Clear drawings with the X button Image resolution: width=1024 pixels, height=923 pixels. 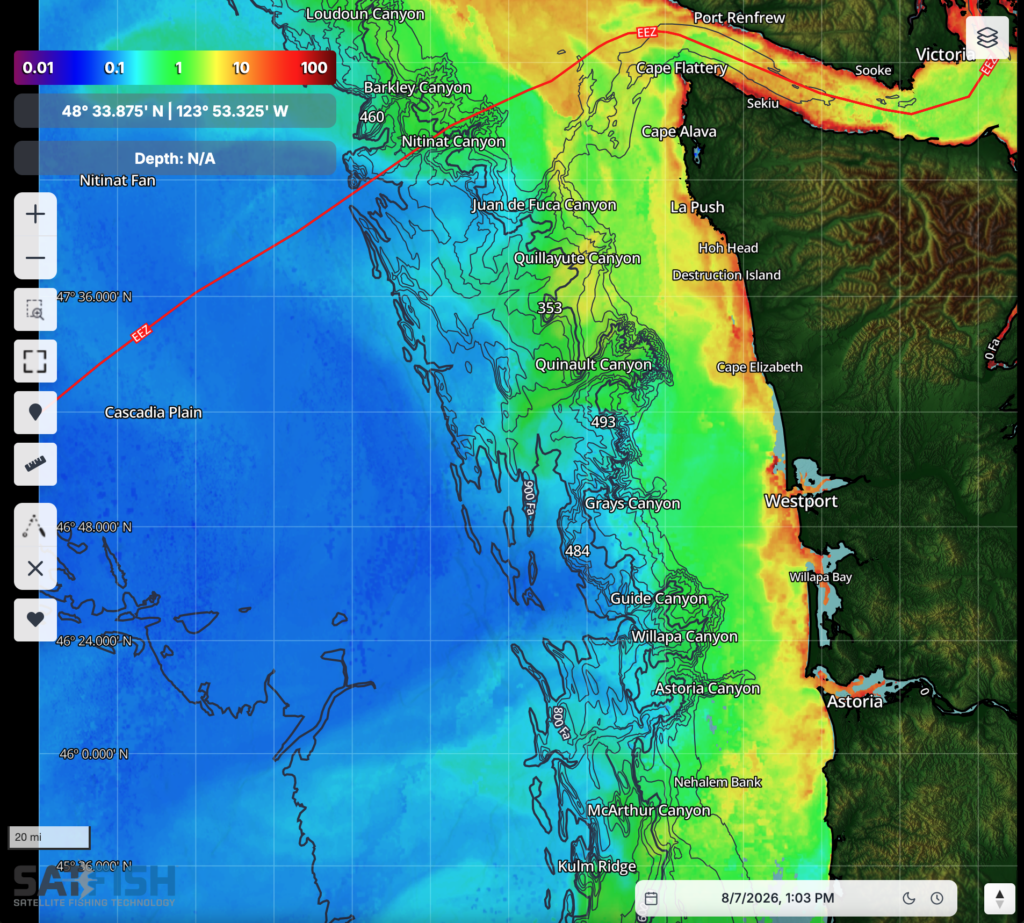[x=35, y=568]
